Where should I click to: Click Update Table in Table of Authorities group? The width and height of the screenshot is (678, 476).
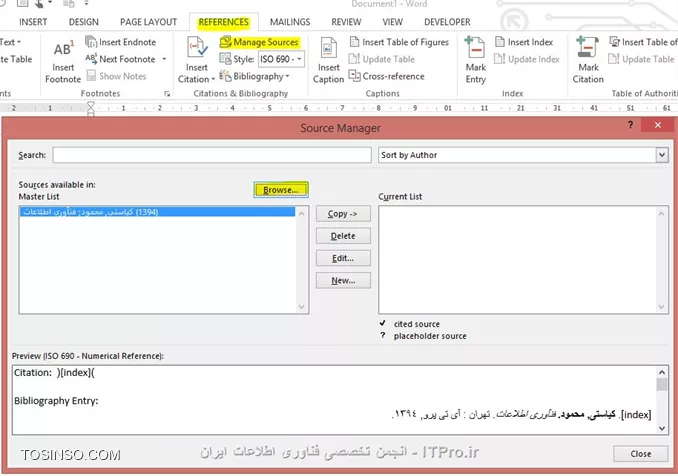click(x=642, y=59)
